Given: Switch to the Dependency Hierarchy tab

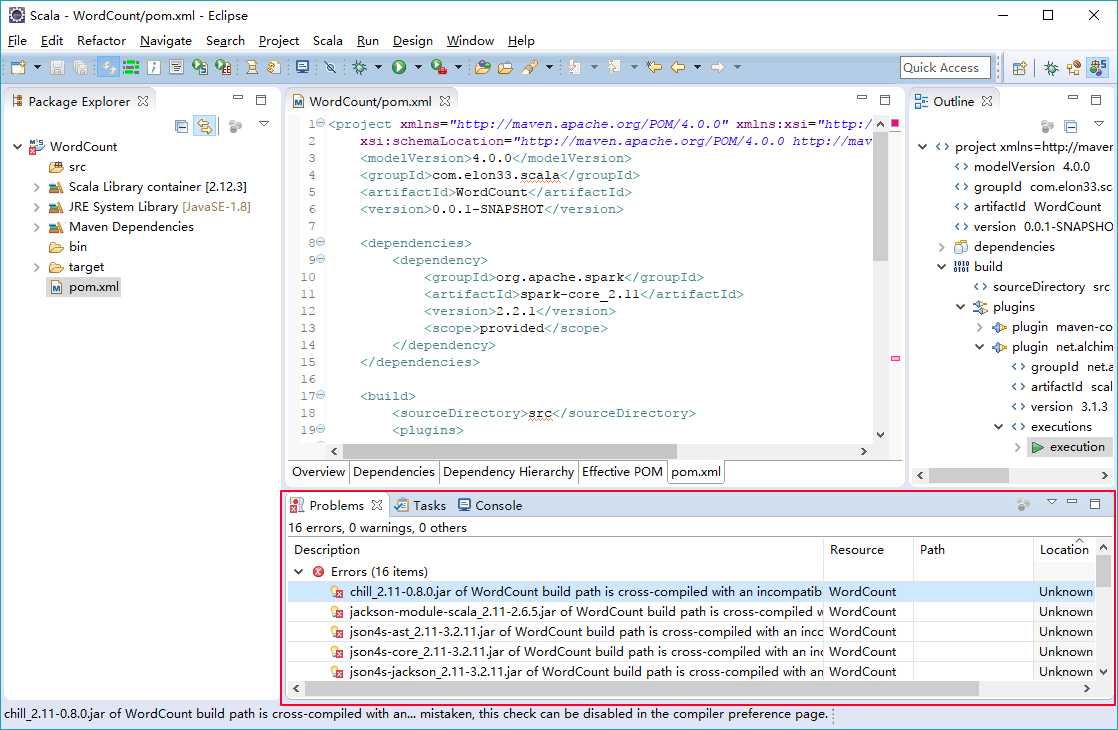Looking at the screenshot, I should pyautogui.click(x=508, y=471).
